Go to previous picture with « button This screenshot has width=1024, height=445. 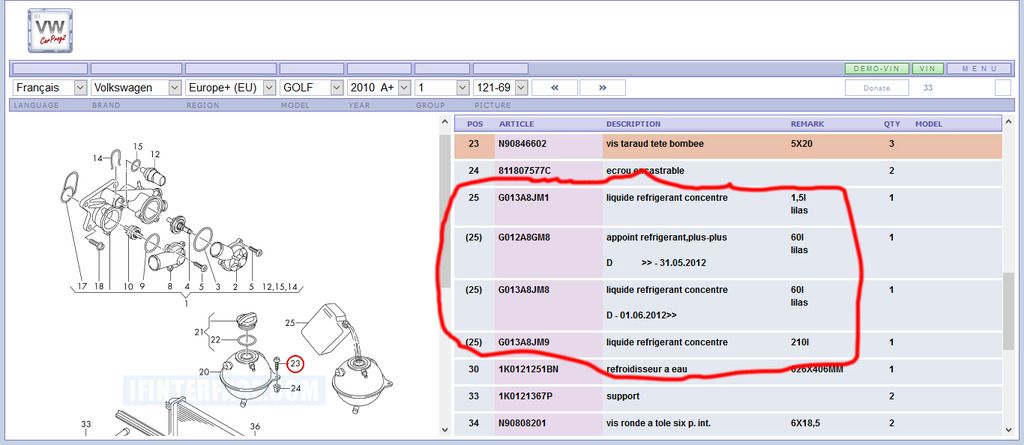coord(554,88)
